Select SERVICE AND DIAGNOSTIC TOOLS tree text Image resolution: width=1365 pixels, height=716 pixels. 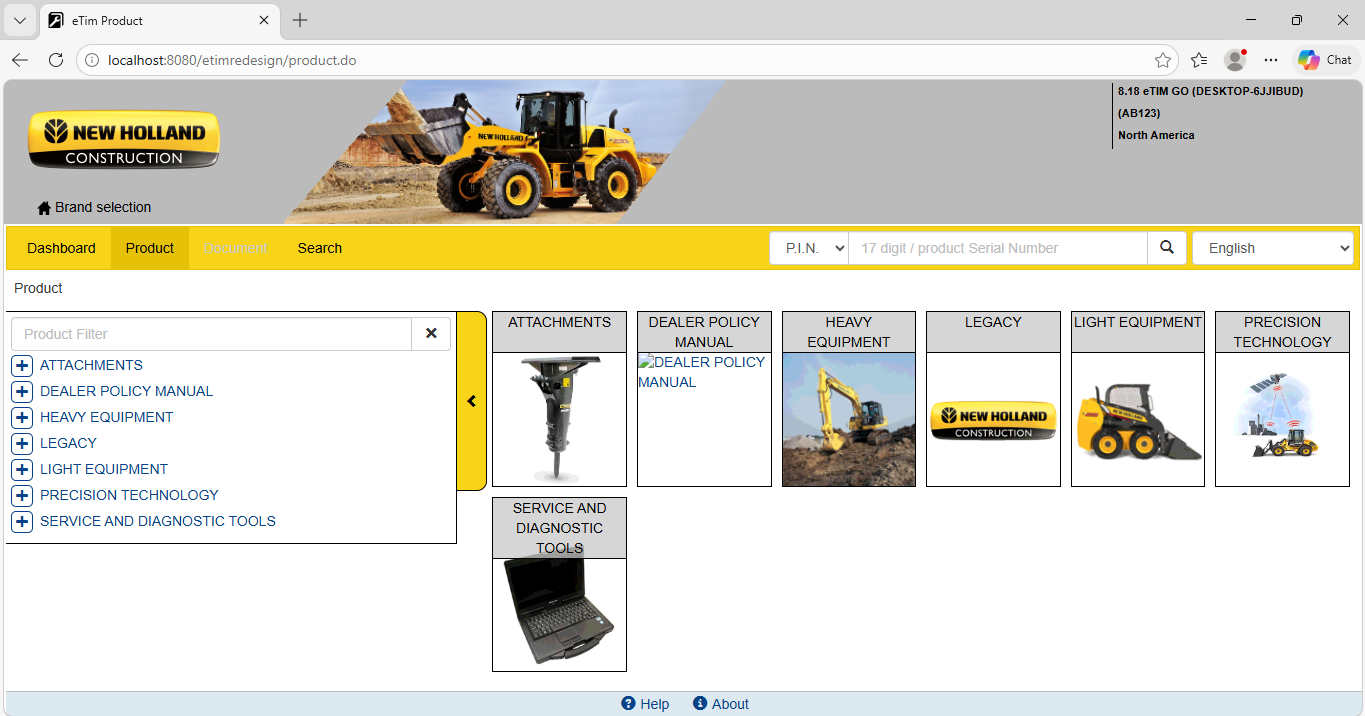158,521
